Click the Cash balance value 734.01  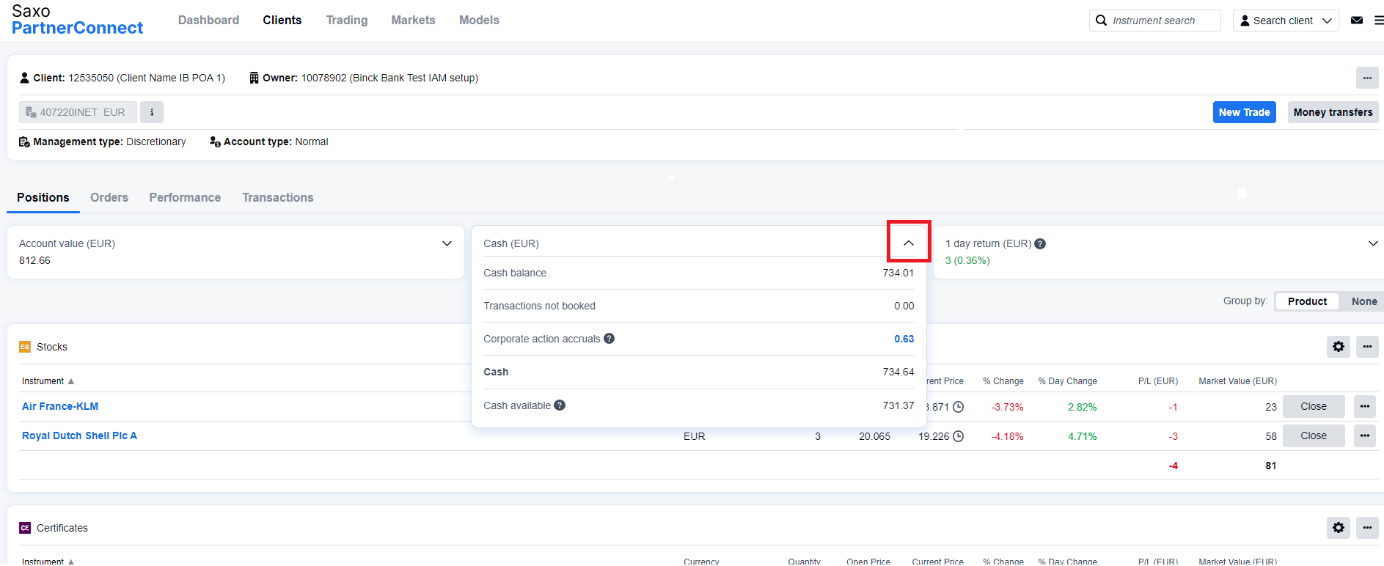[x=897, y=273]
